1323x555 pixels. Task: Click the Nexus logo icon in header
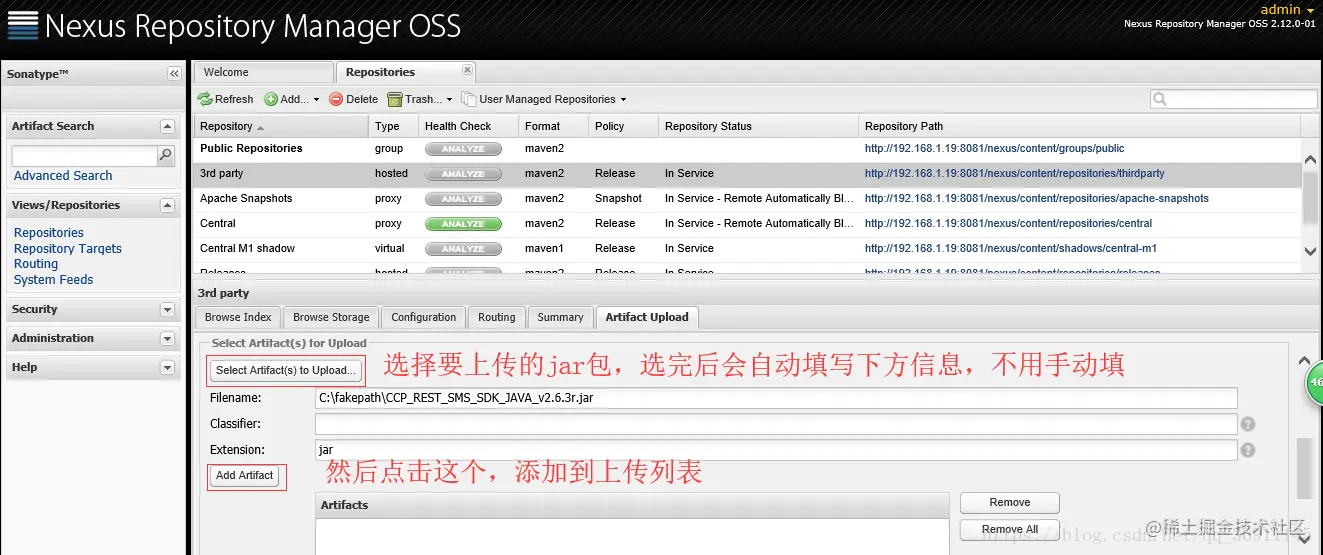[22, 24]
